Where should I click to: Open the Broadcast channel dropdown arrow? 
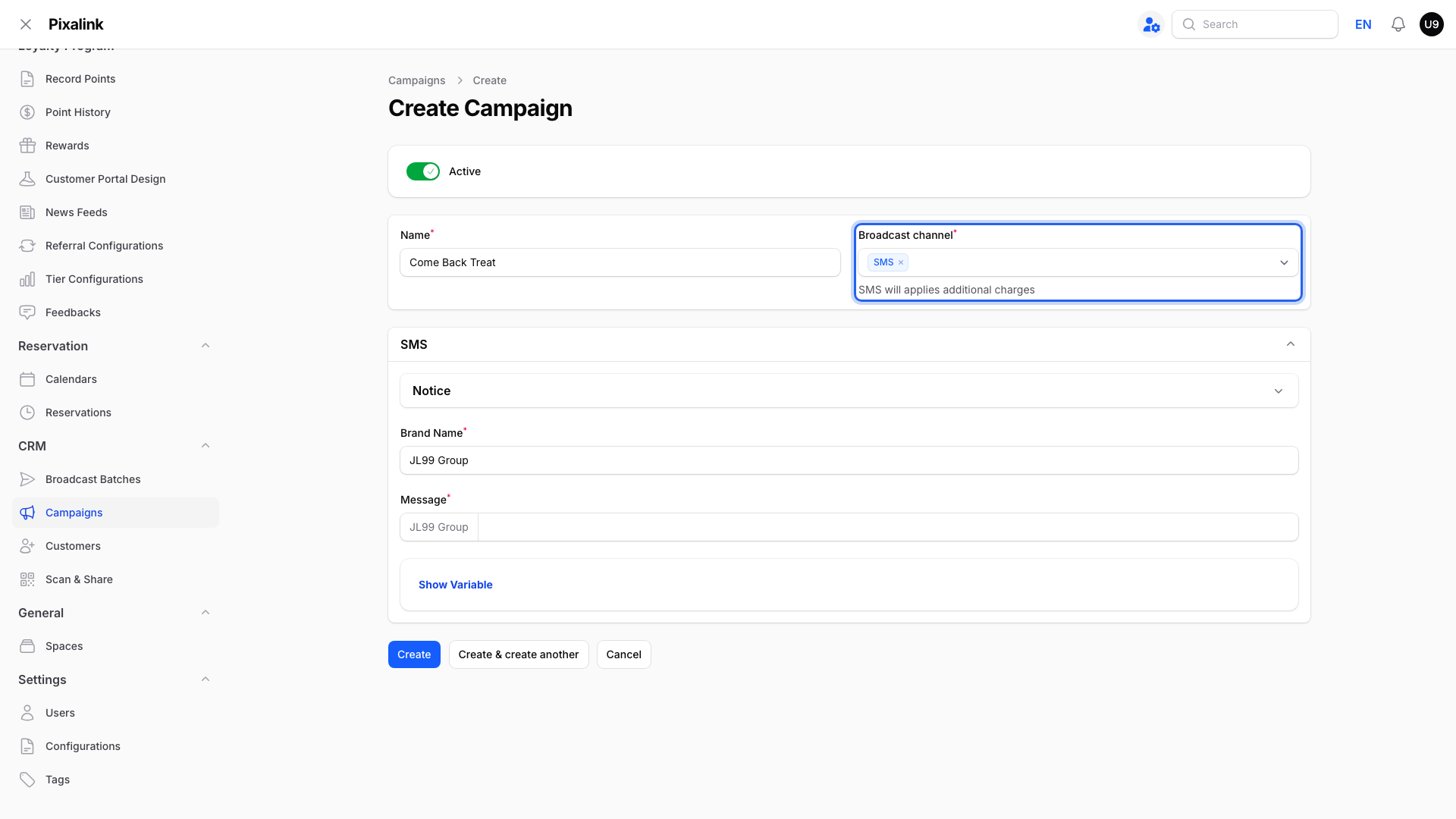coord(1284,262)
